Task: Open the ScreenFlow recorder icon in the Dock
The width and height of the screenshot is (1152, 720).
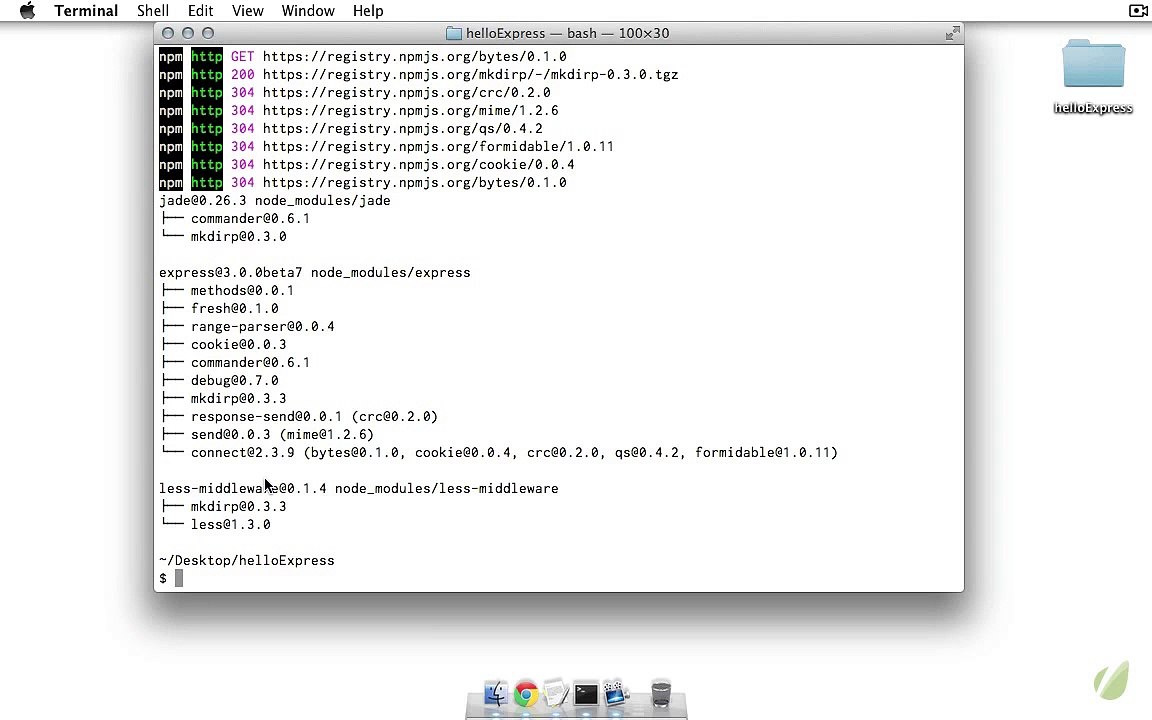Action: (x=616, y=693)
